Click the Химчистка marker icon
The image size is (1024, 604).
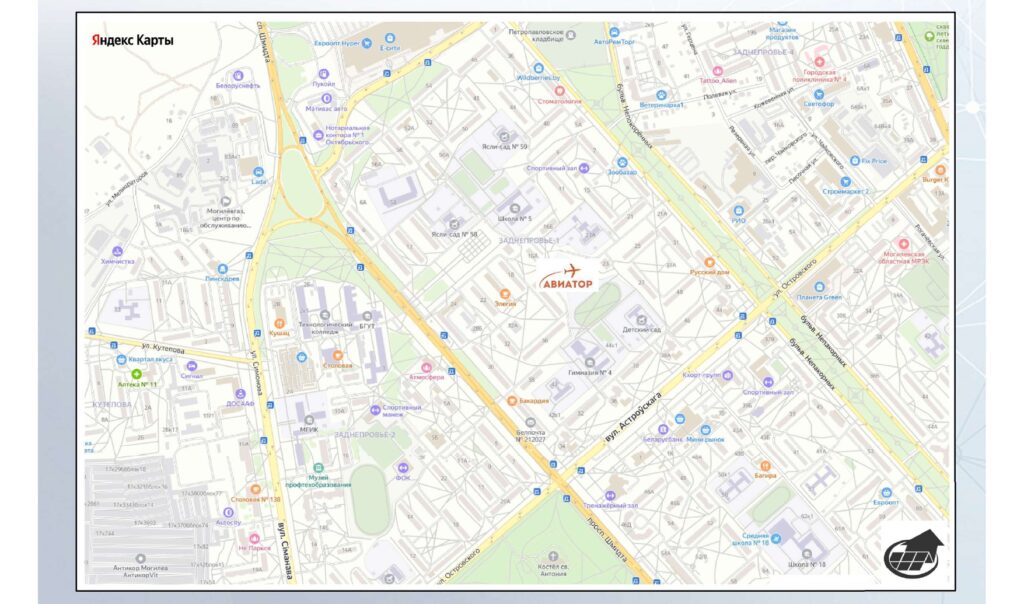118,251
